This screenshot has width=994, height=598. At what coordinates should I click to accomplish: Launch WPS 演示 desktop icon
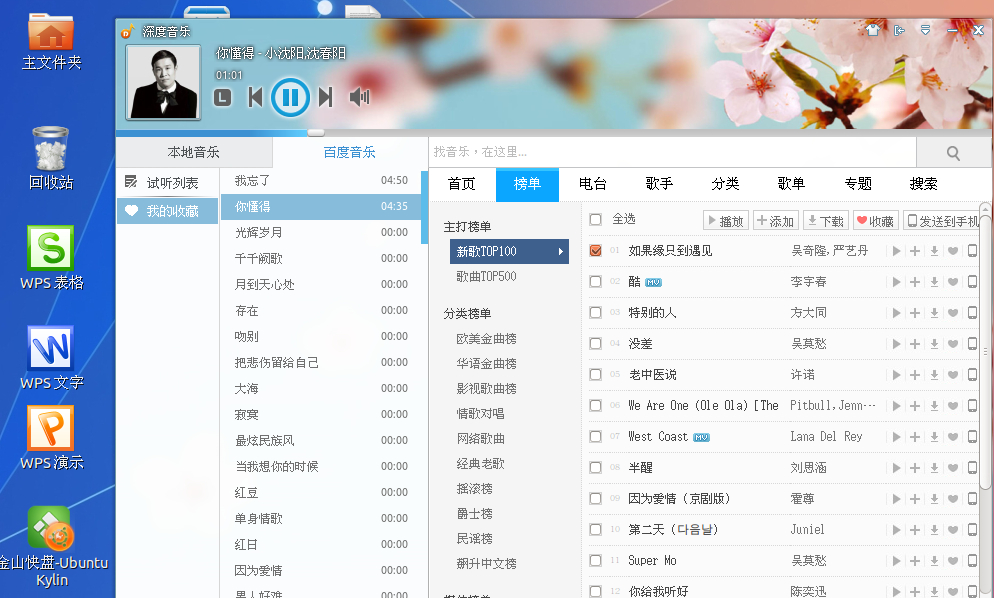pyautogui.click(x=51, y=438)
